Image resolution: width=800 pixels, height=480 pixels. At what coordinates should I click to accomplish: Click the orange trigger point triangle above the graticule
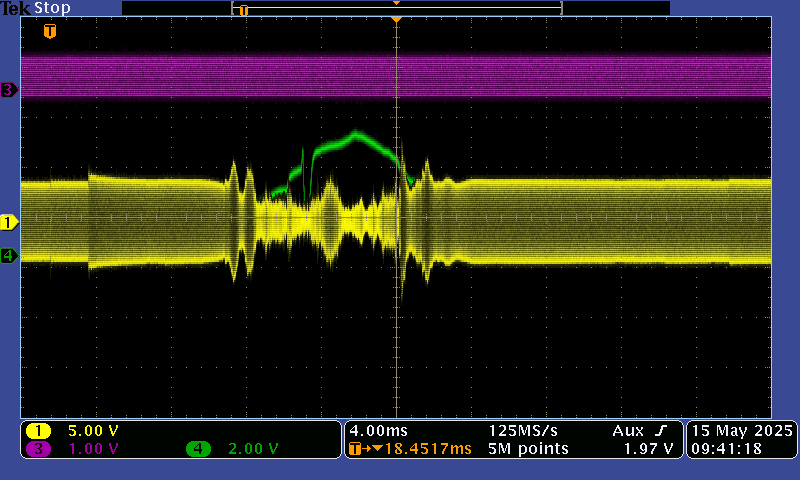[397, 19]
